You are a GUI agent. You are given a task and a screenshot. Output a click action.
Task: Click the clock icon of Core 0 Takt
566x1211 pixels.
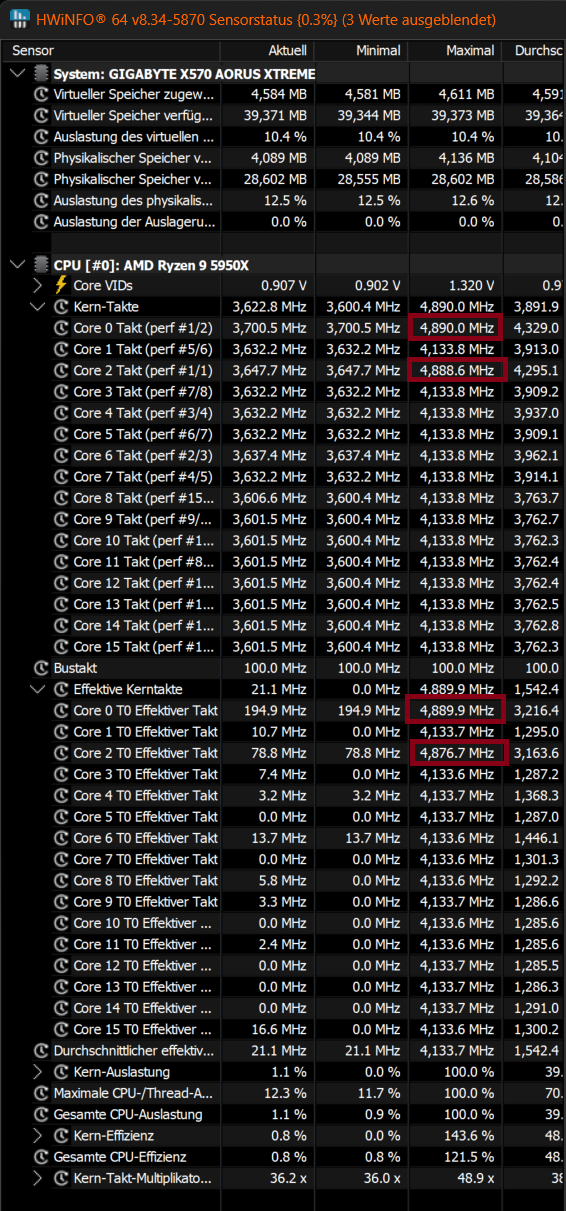pos(61,328)
